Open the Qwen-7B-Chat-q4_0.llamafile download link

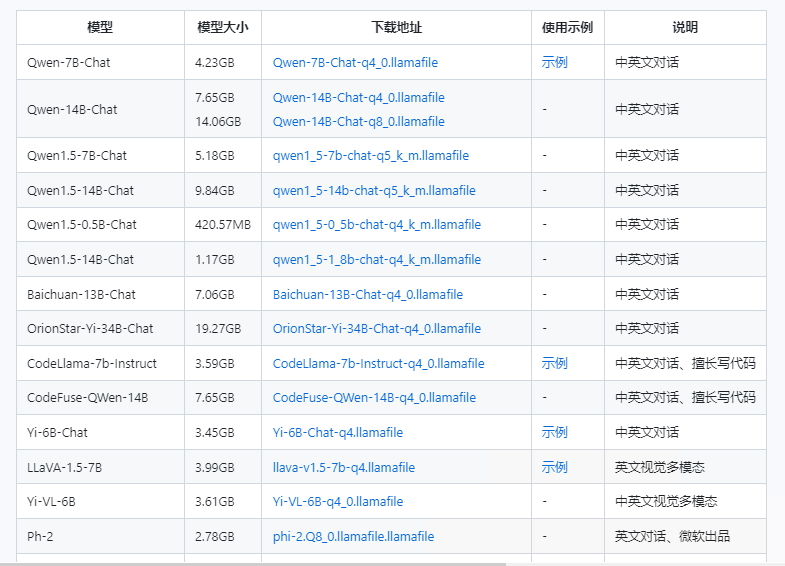click(x=355, y=63)
